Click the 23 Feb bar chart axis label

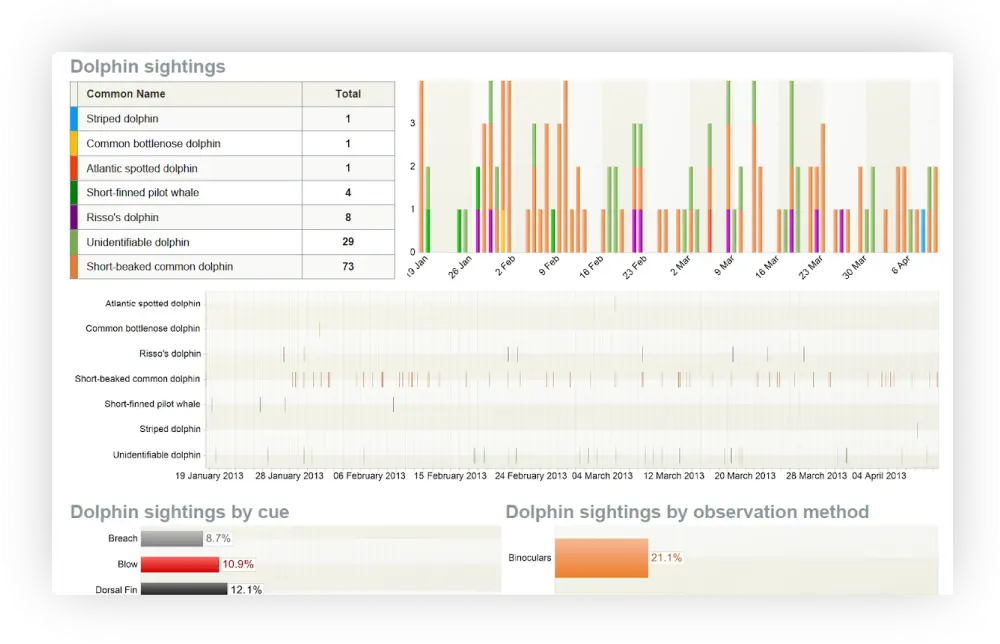point(635,267)
